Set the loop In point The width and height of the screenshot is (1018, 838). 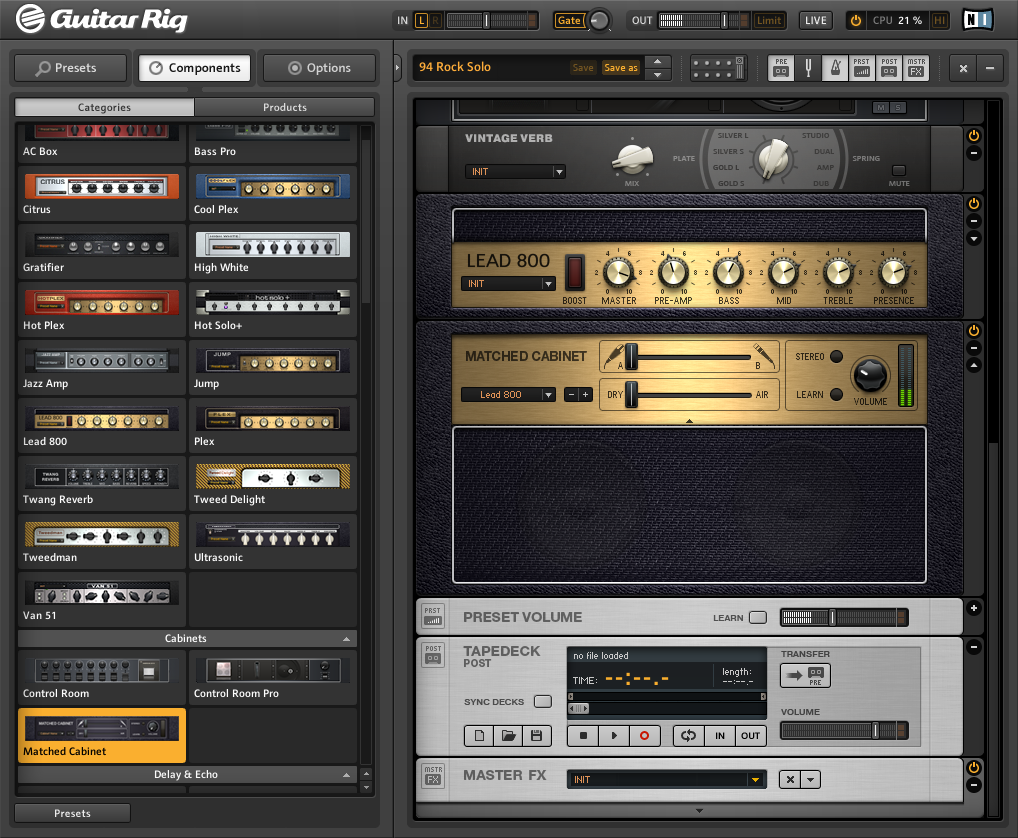719,735
